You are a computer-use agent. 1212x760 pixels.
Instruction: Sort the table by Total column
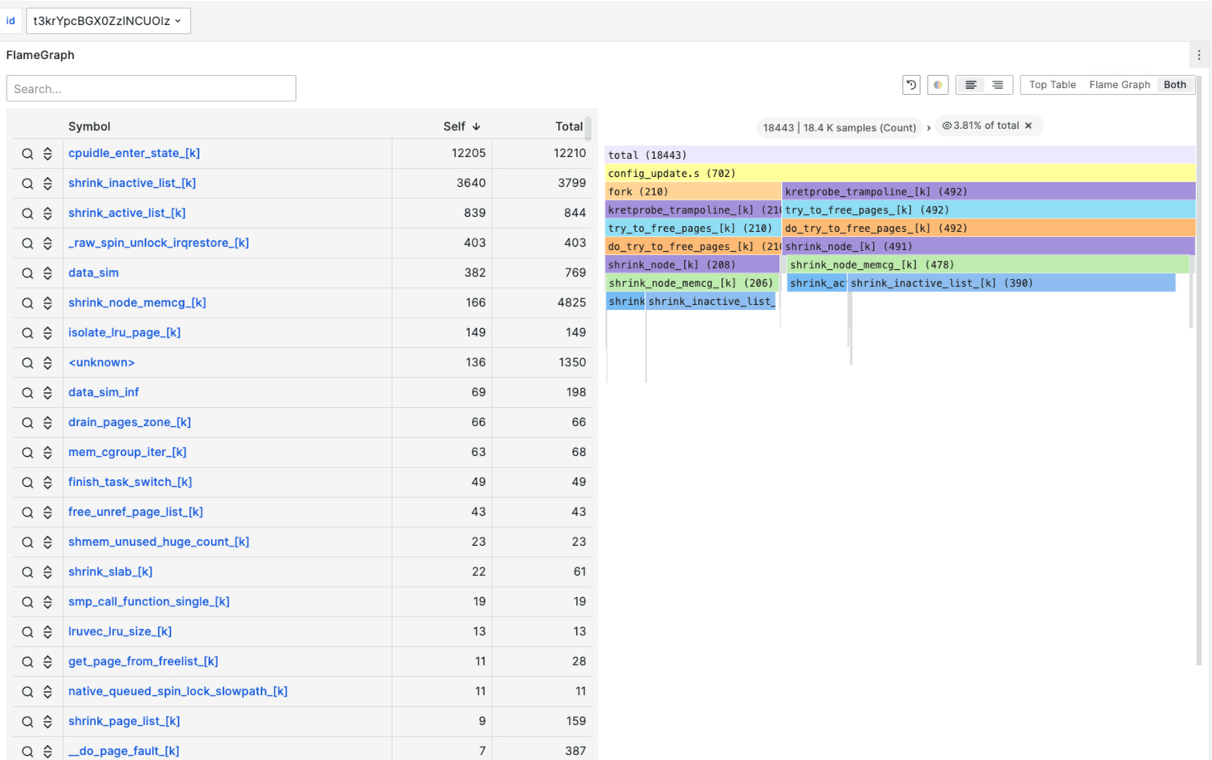coord(568,126)
